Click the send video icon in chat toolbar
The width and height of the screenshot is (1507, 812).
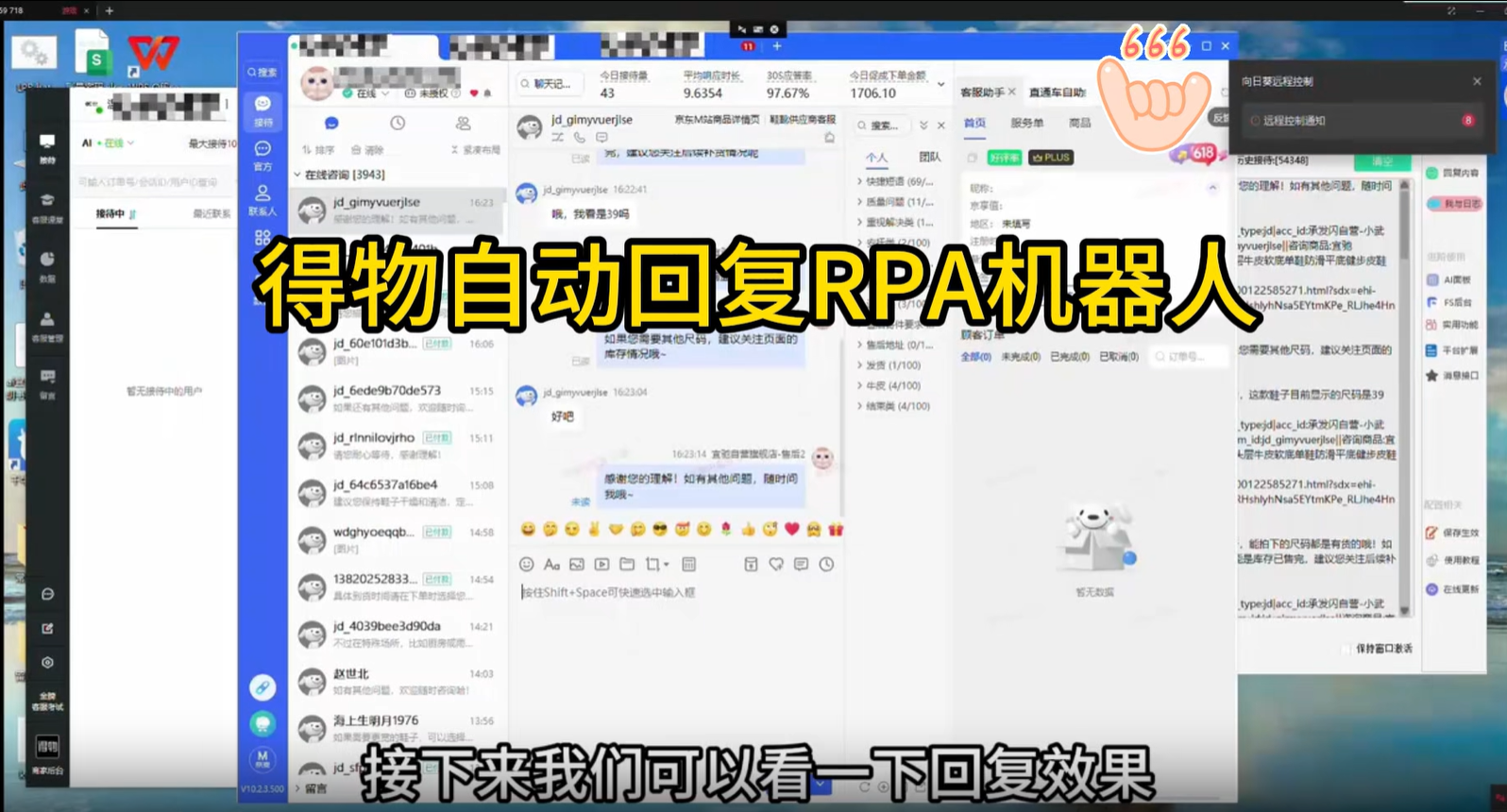pyautogui.click(x=601, y=565)
